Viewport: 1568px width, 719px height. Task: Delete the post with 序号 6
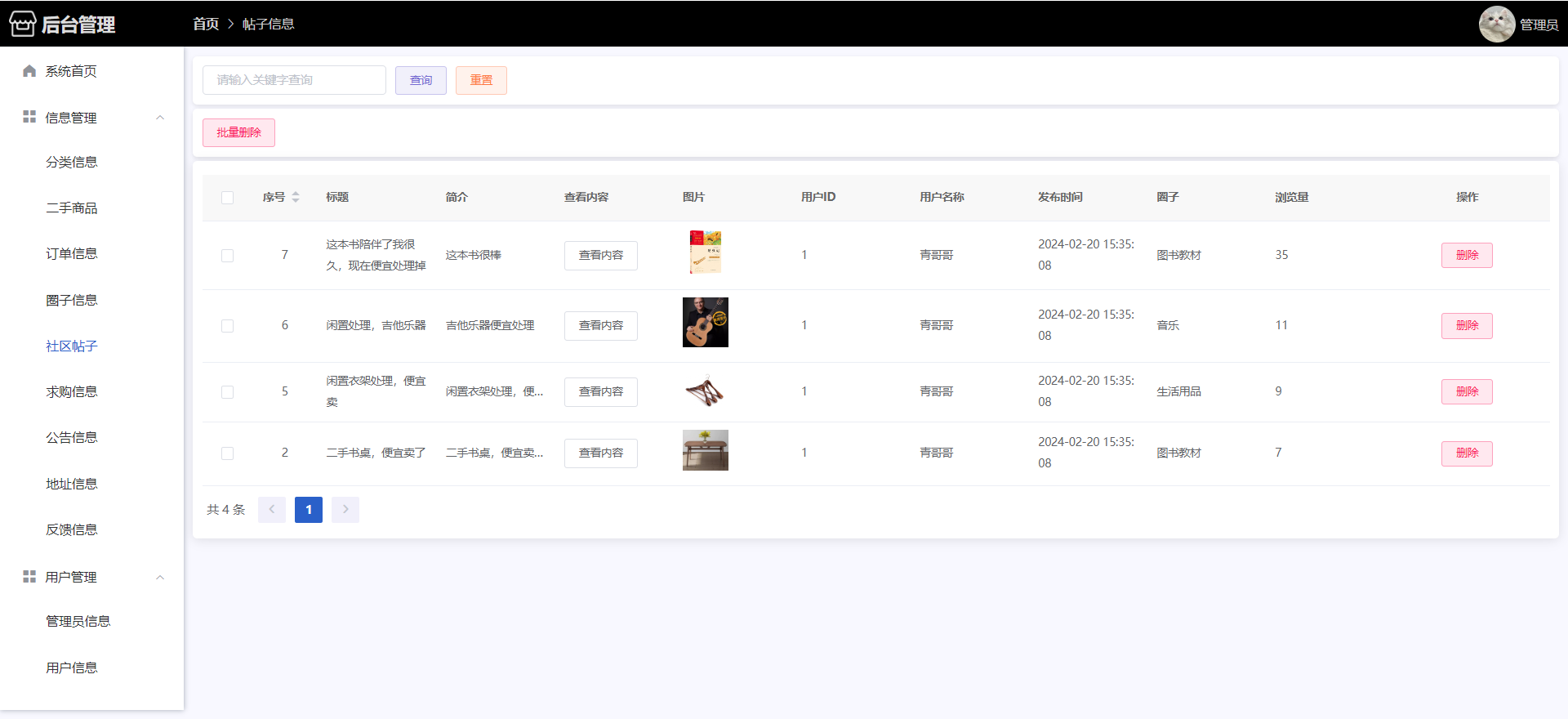pos(1467,326)
